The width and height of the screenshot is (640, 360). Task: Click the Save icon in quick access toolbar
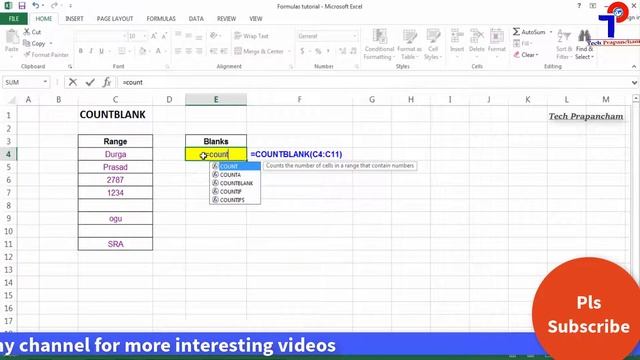[22, 6]
